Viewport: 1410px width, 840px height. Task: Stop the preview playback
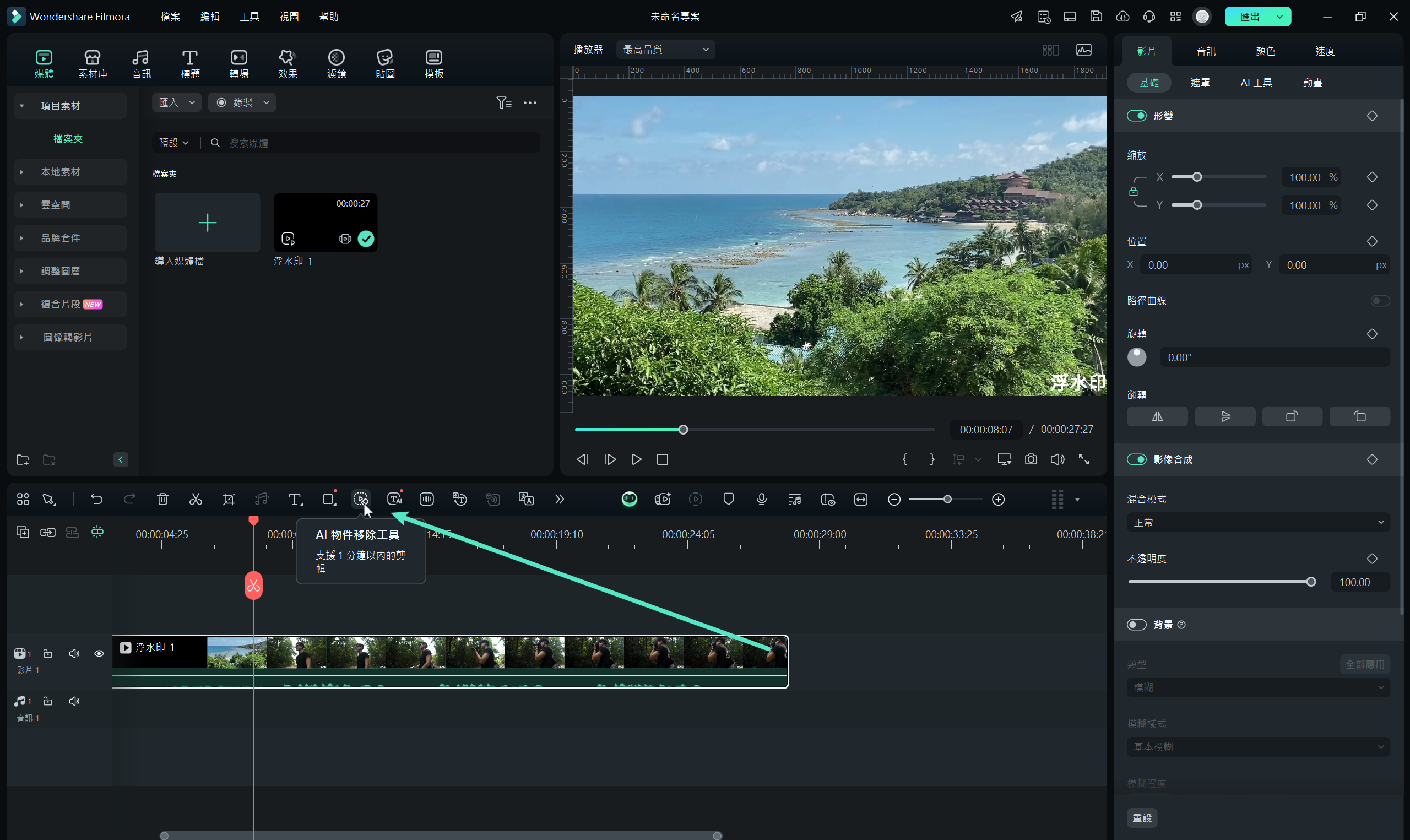point(662,459)
